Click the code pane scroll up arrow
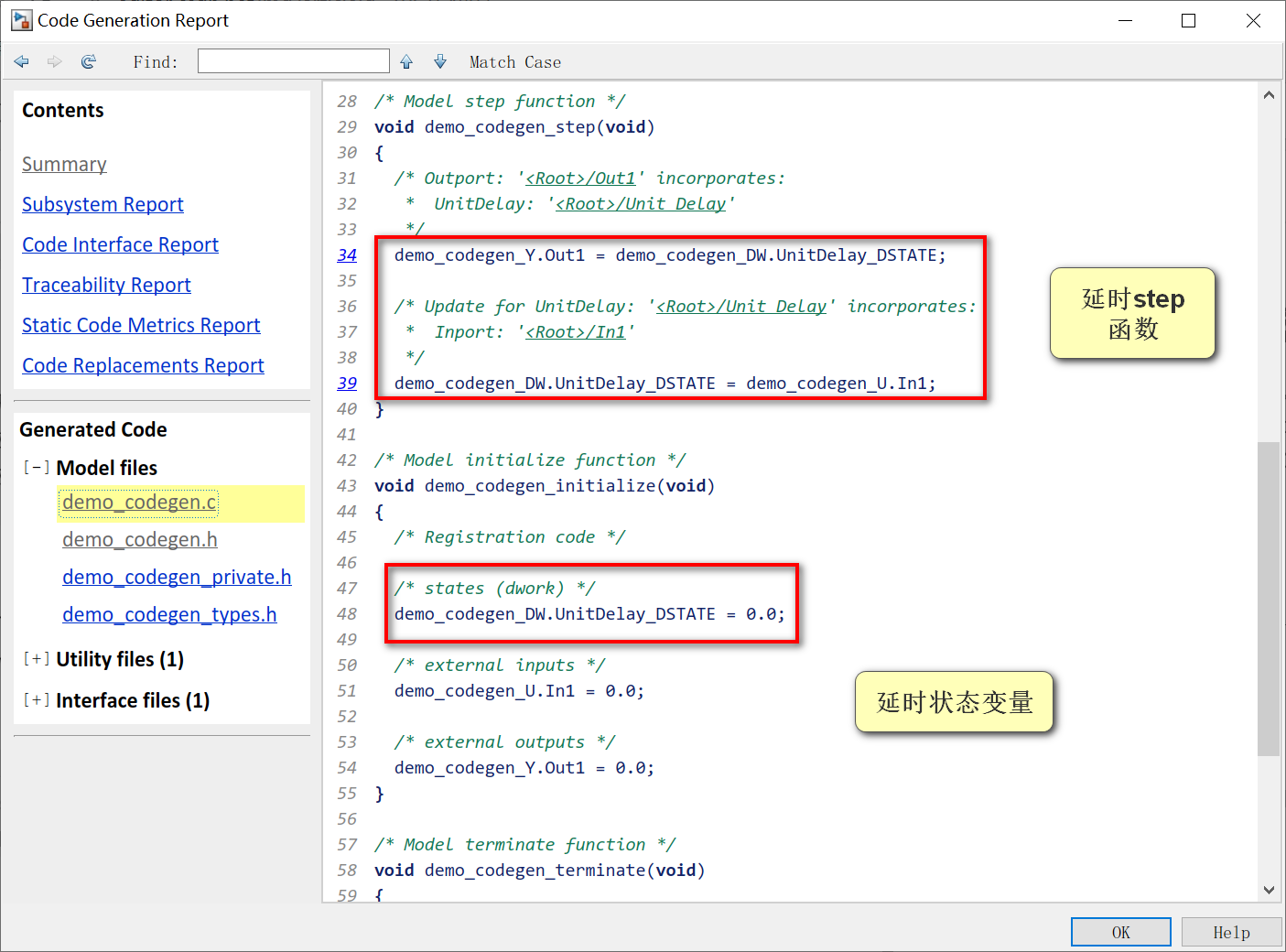1286x952 pixels. click(x=1269, y=95)
